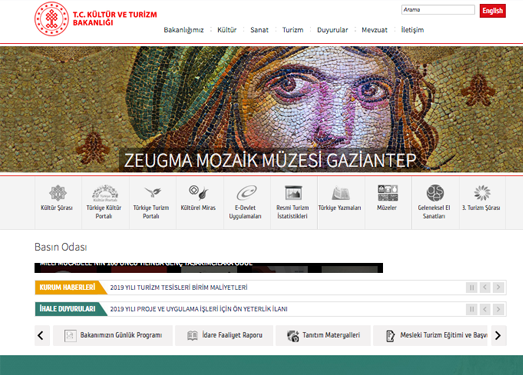The image size is (523, 375).
Task: Open Tanıtım Materyalleri link
Action: coord(323,335)
